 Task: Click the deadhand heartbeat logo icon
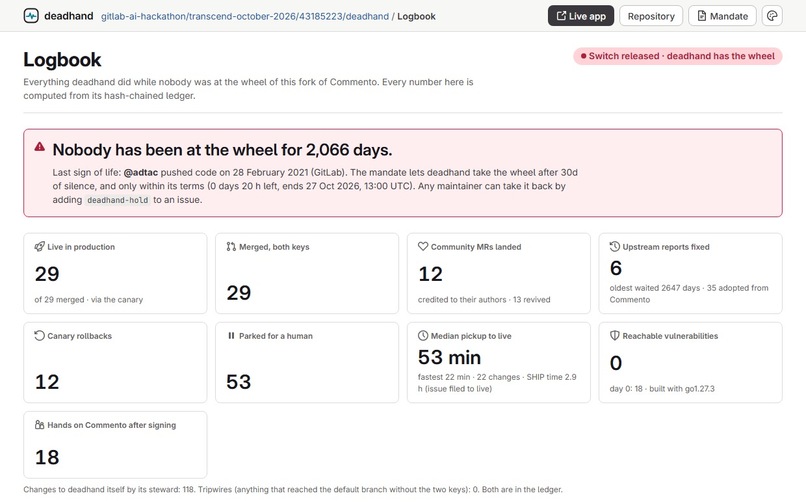click(31, 16)
